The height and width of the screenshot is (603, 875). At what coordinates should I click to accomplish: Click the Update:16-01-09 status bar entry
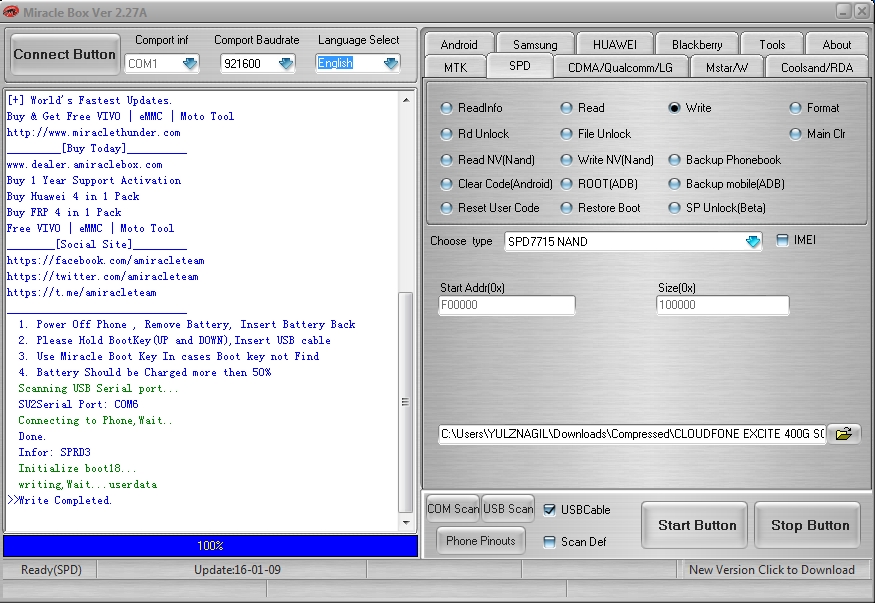coord(237,570)
